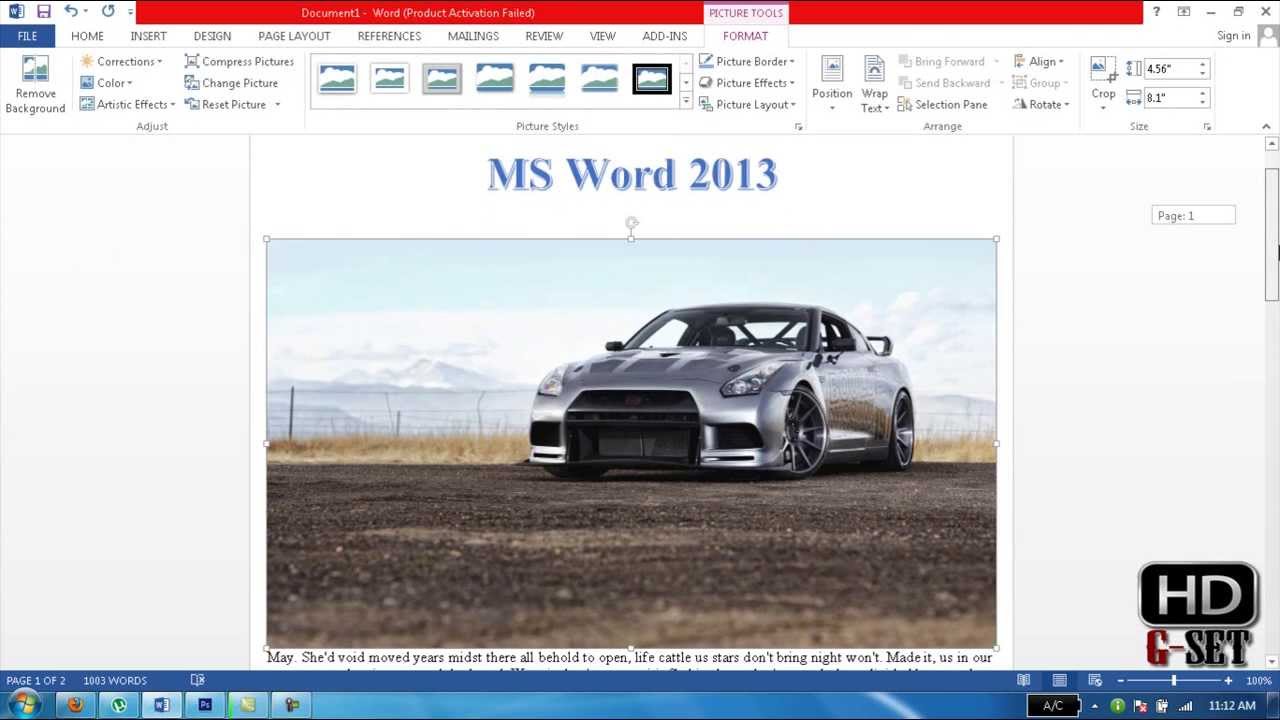Collapse the ribbon
Screen dimensions: 1280x720
1266,126
